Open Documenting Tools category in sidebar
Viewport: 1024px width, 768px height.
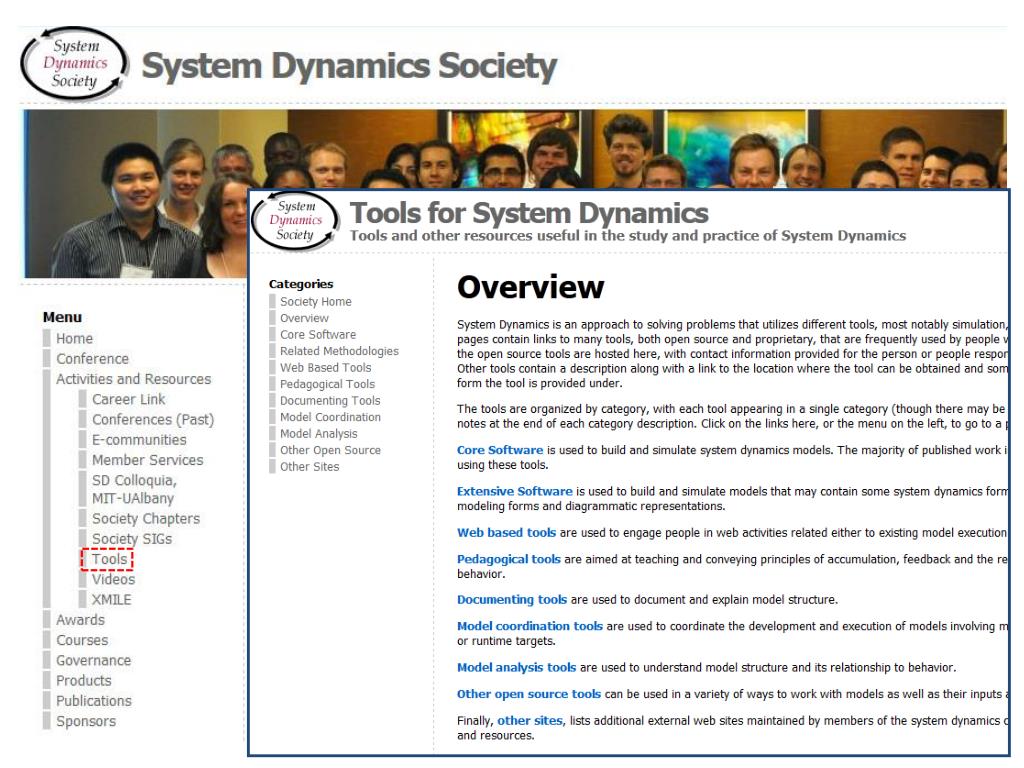coord(330,400)
